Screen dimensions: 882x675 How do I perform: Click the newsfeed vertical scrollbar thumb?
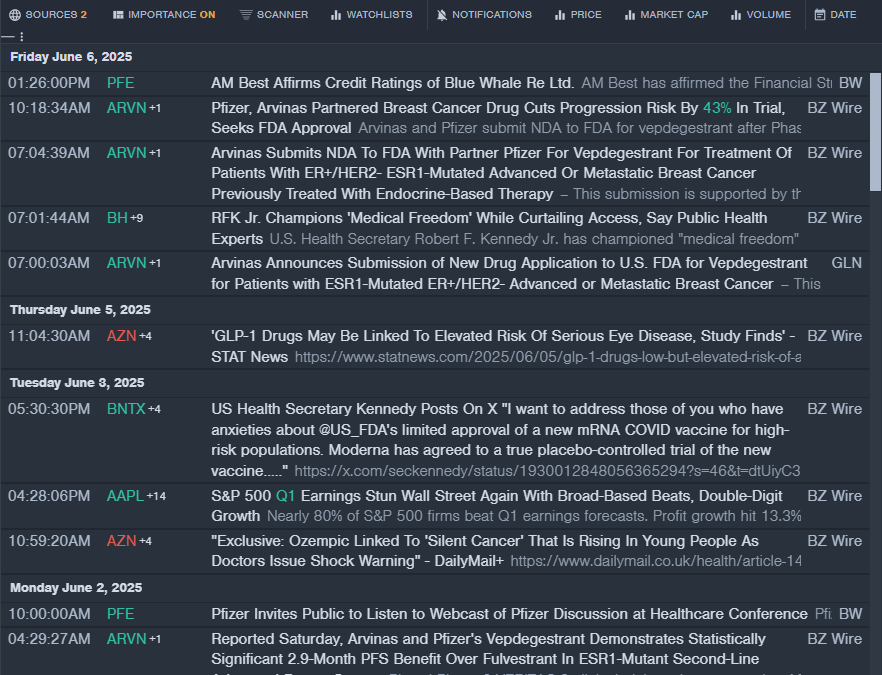pos(875,132)
